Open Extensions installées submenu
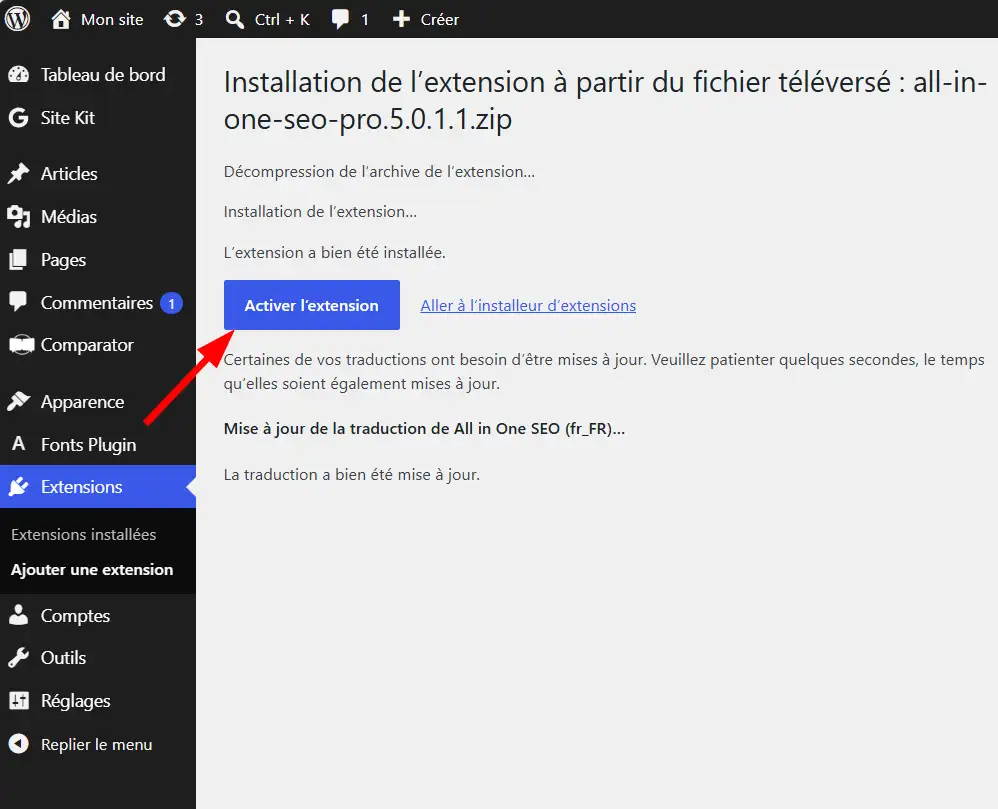 [x=83, y=534]
